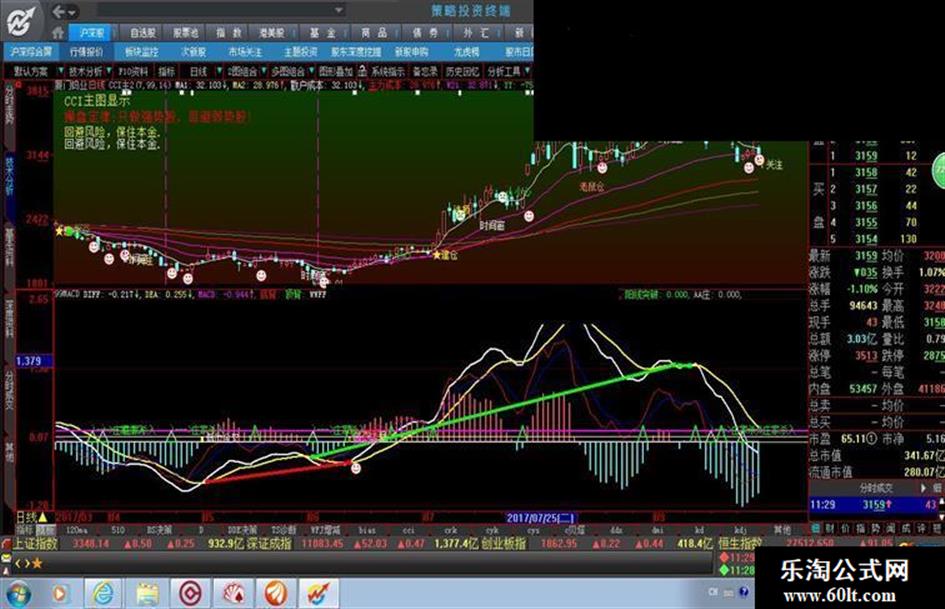Open the stock chart app taskbar icon
This screenshot has width=945, height=609.
pyautogui.click(x=319, y=594)
